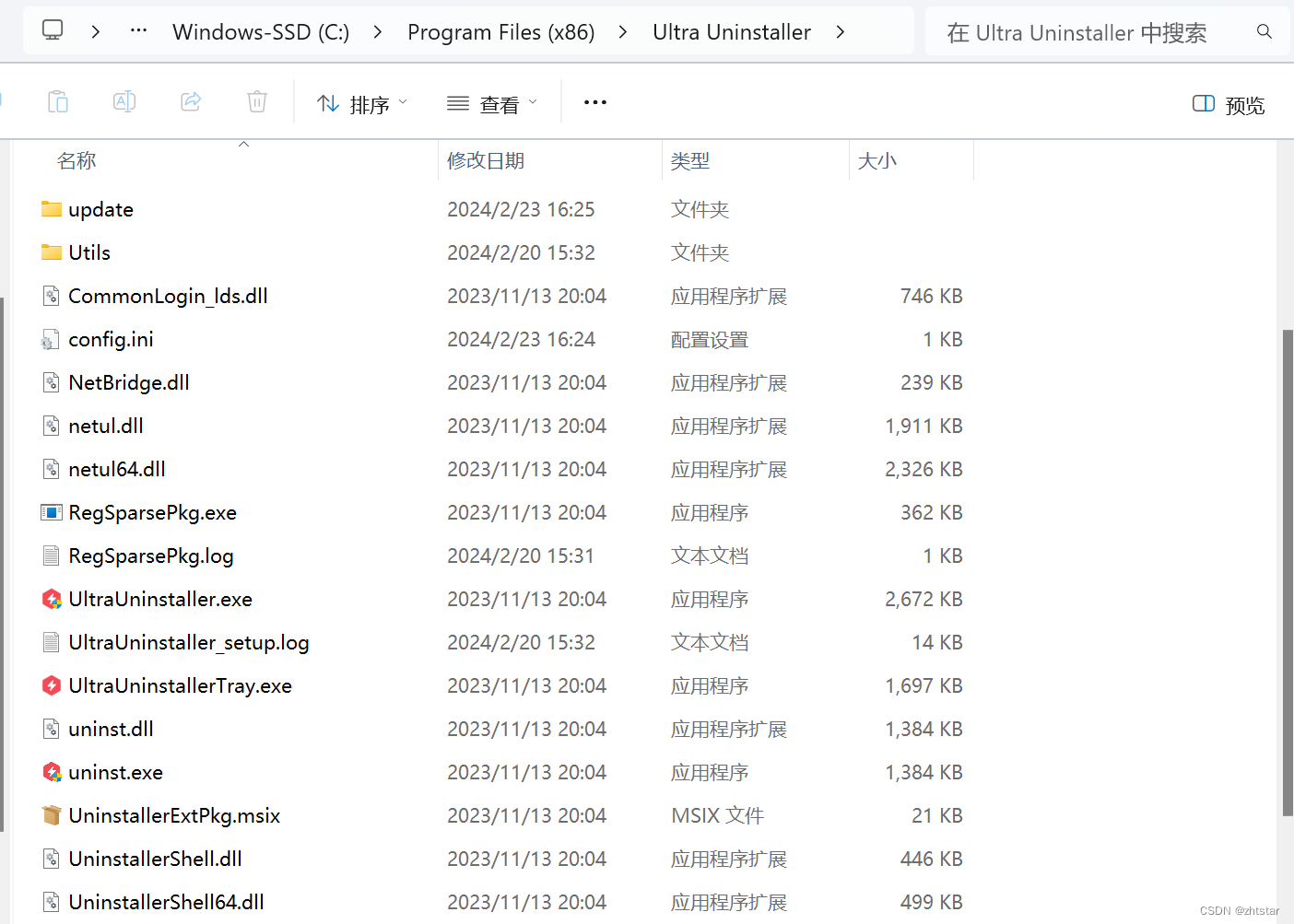Image resolution: width=1294 pixels, height=924 pixels.
Task: Click the RegSparsePkg.log document icon
Action: click(52, 556)
